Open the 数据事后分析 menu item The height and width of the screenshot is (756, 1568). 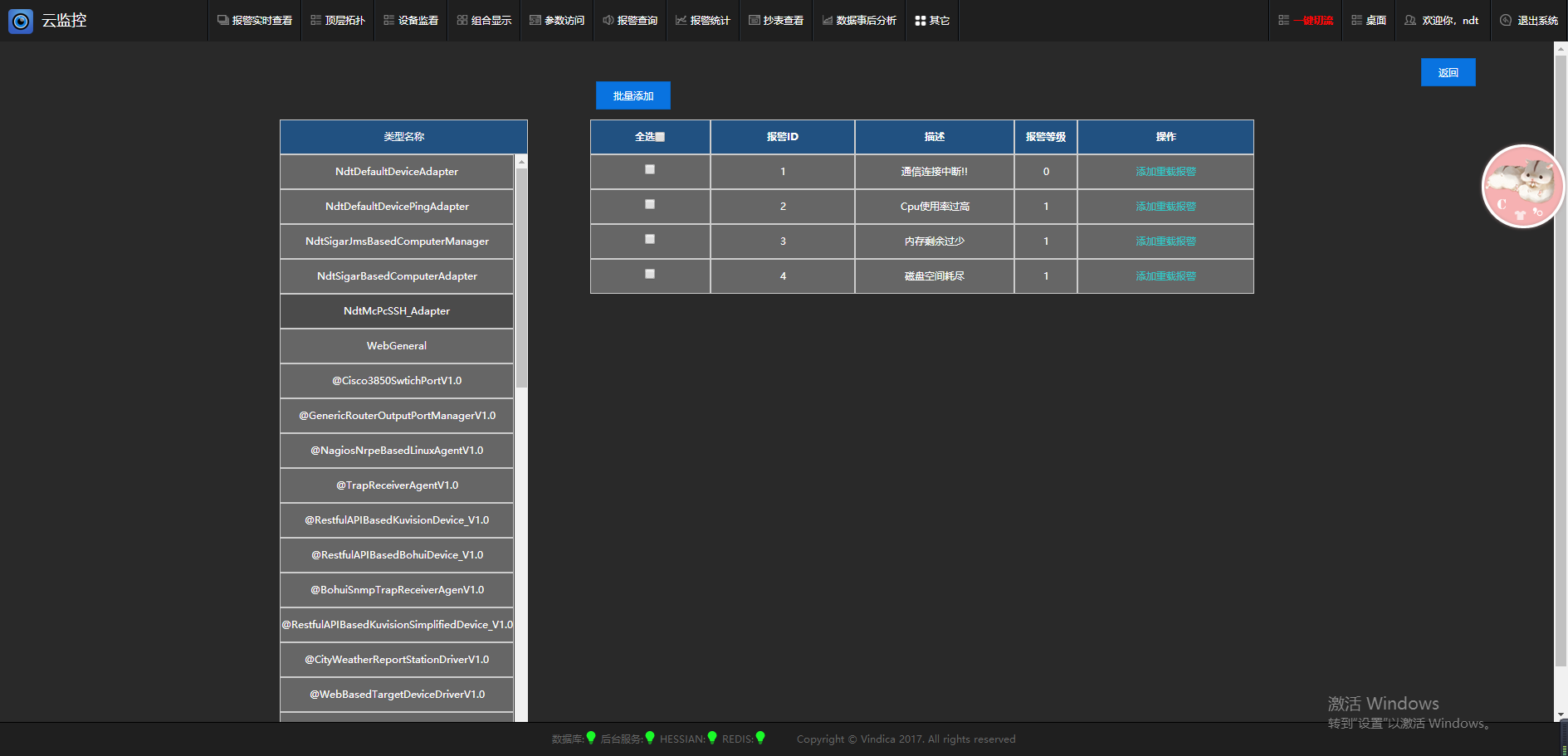tap(859, 21)
